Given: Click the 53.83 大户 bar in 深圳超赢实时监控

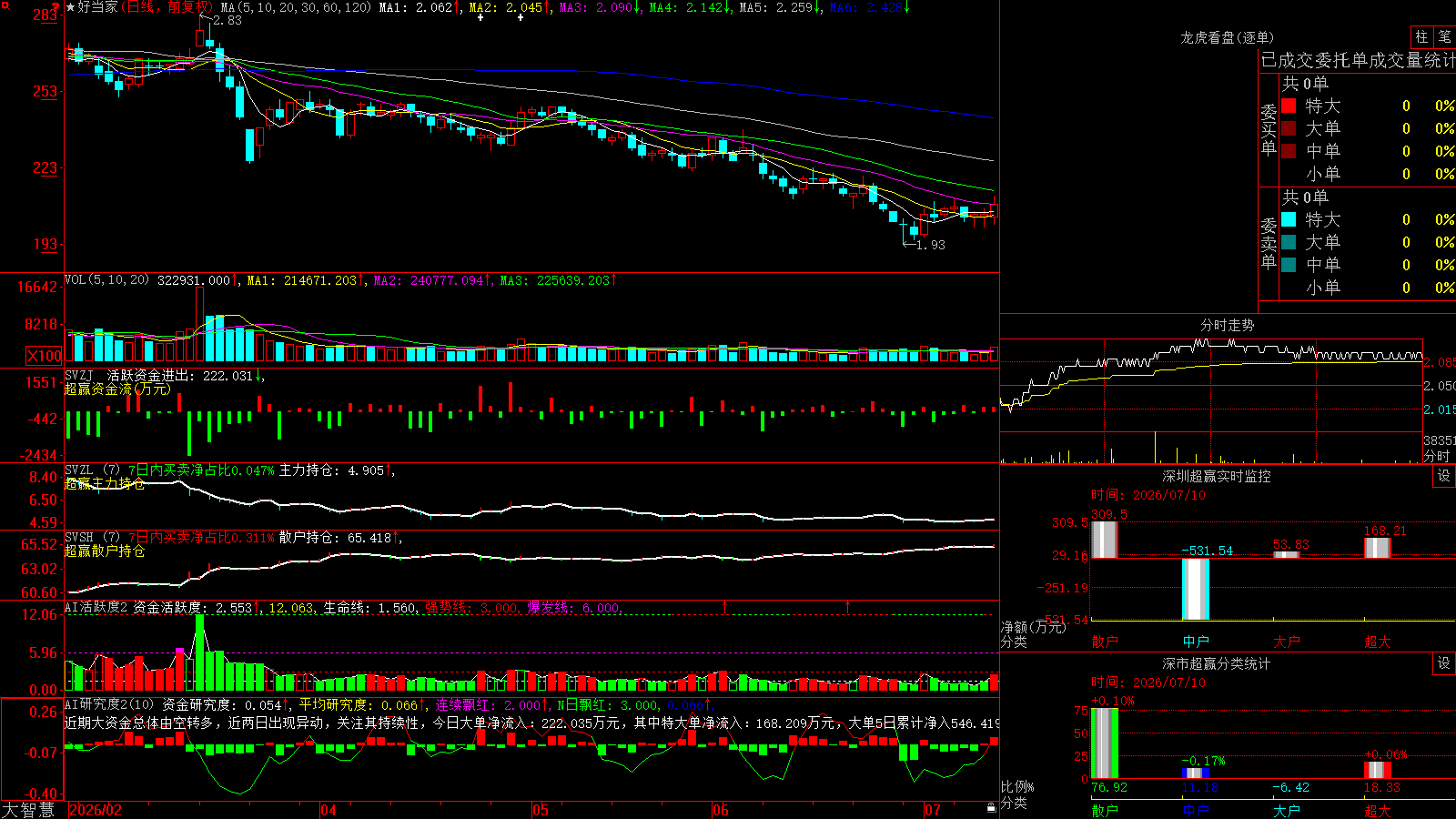Looking at the screenshot, I should click(x=1287, y=554).
